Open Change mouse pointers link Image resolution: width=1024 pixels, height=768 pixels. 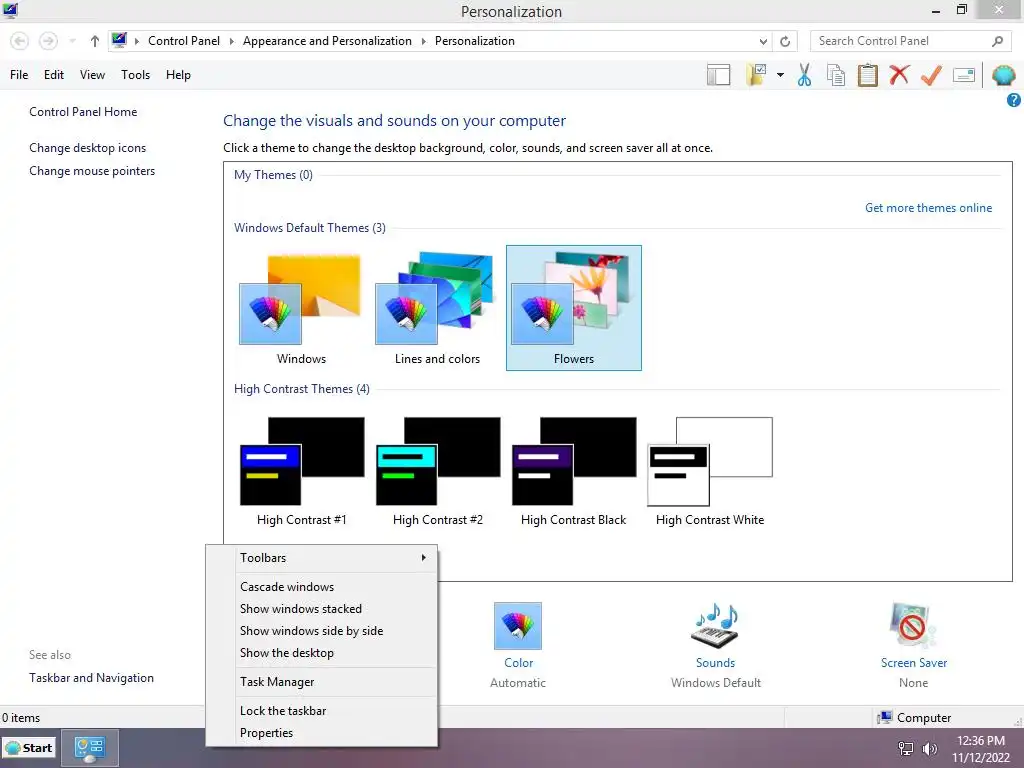click(x=92, y=171)
